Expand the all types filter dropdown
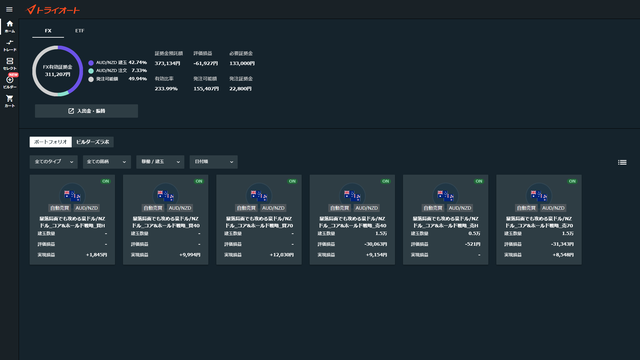 tap(53, 162)
